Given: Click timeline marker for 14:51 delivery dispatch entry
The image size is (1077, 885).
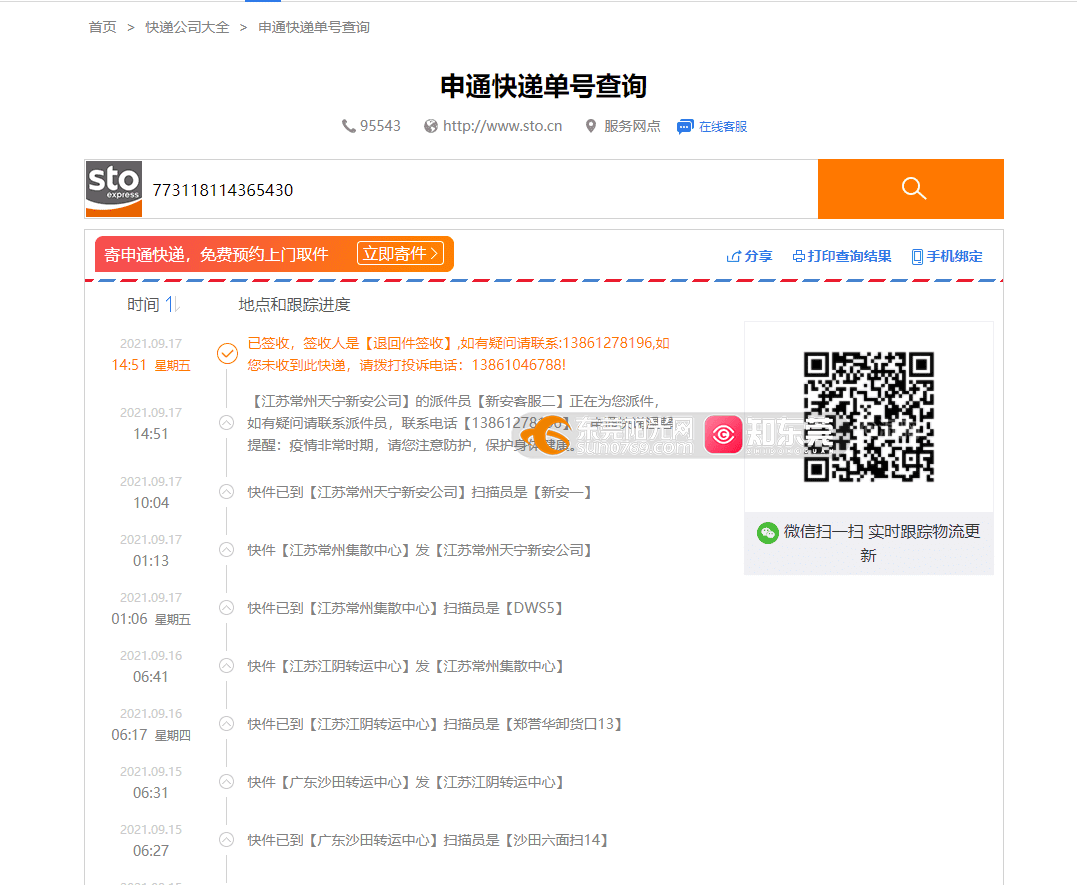Looking at the screenshot, I should tap(227, 423).
